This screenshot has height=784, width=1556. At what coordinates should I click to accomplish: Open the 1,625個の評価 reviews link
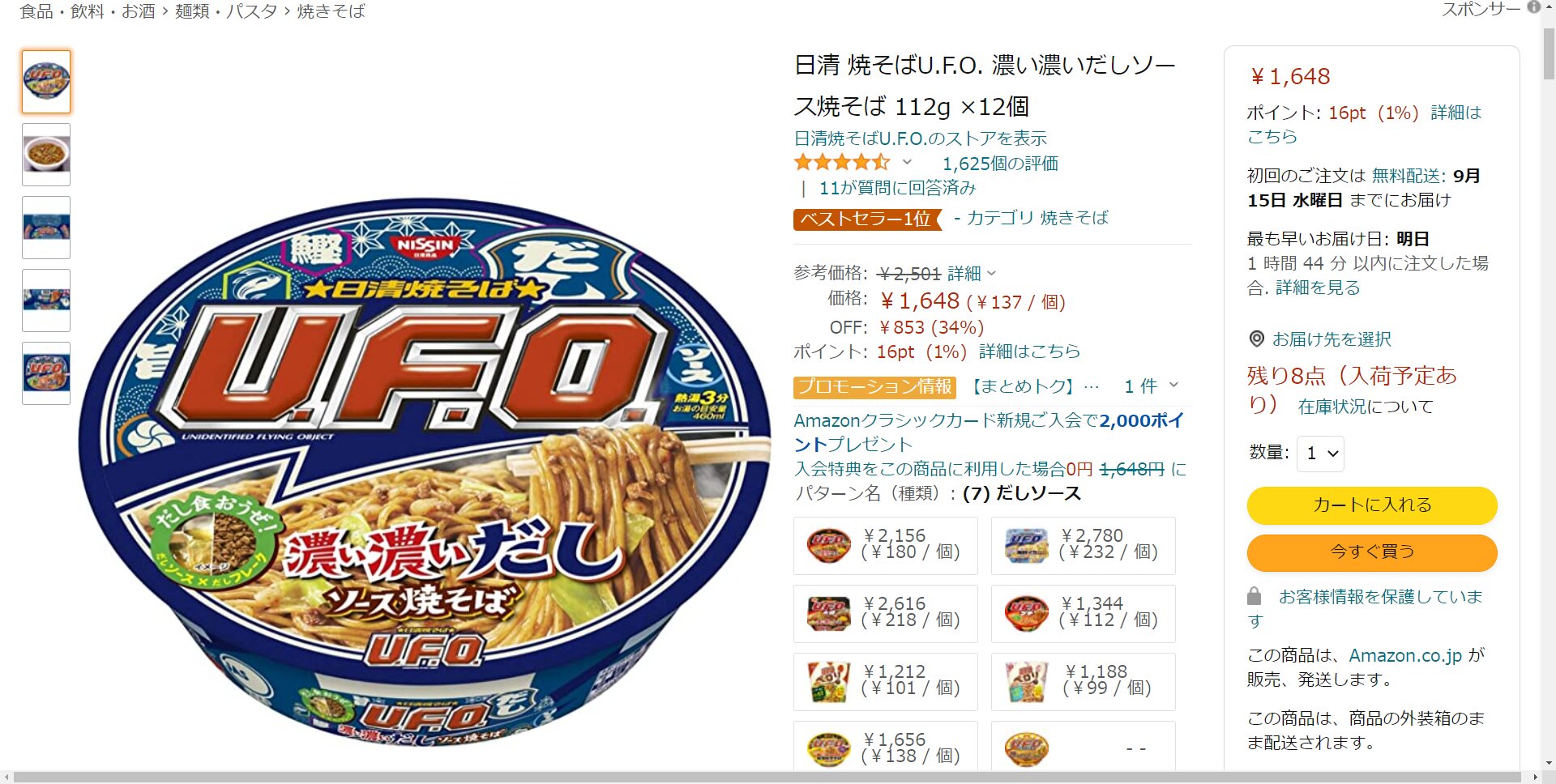(x=1000, y=164)
